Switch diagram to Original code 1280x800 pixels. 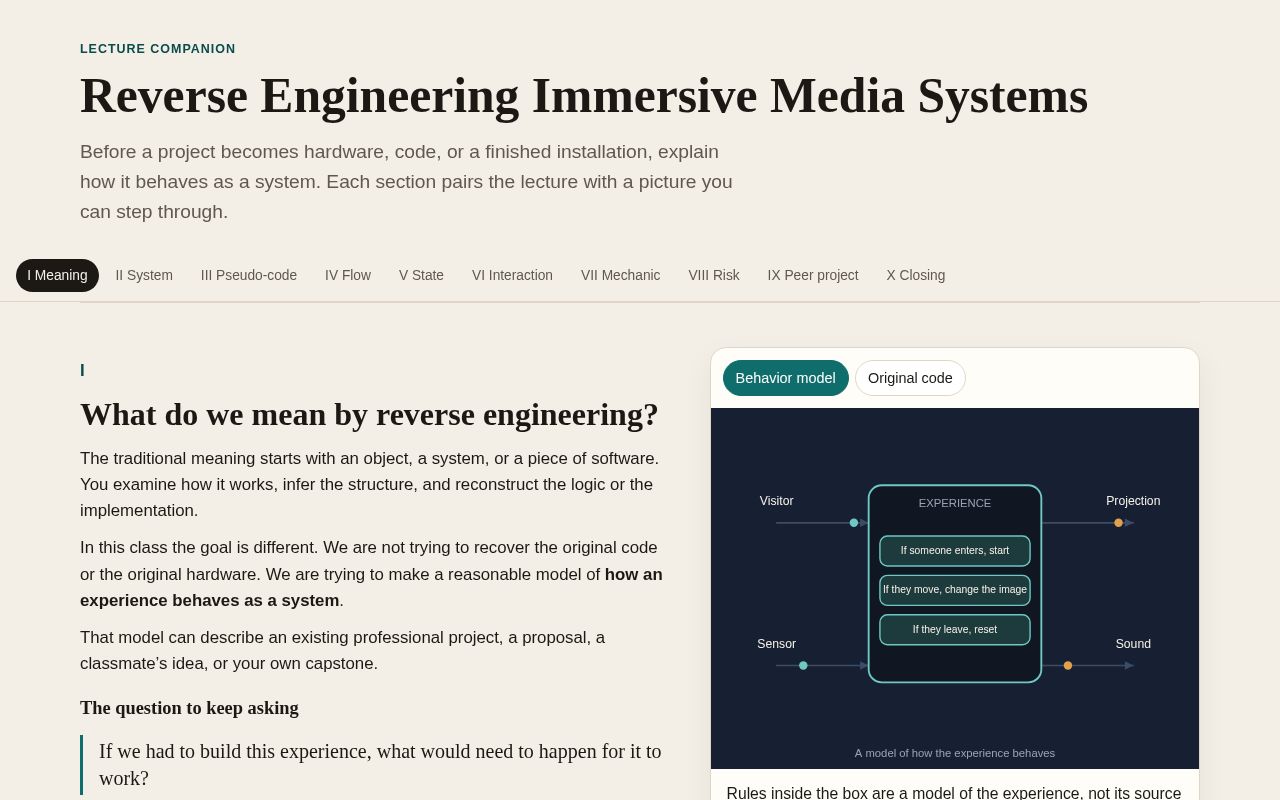tap(910, 378)
